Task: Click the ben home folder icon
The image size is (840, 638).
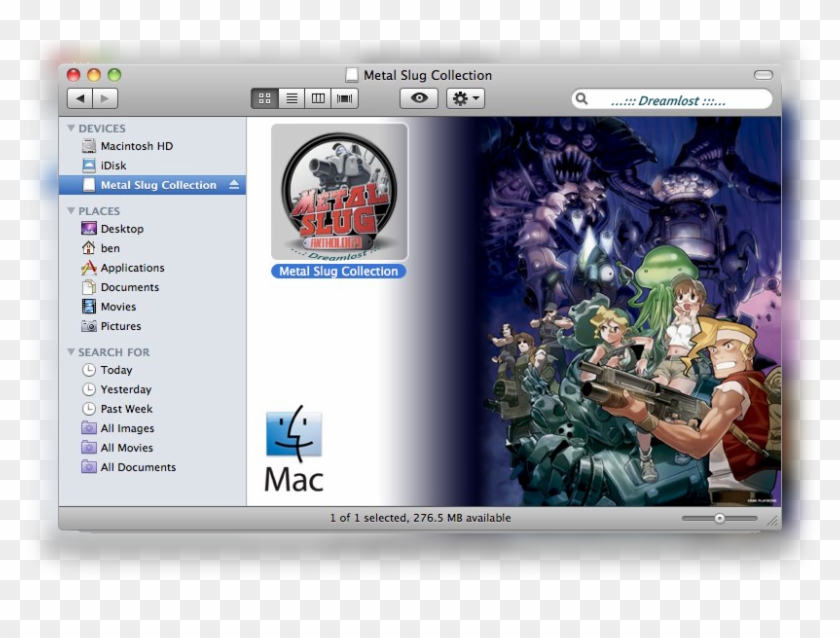Action: pyautogui.click(x=88, y=248)
